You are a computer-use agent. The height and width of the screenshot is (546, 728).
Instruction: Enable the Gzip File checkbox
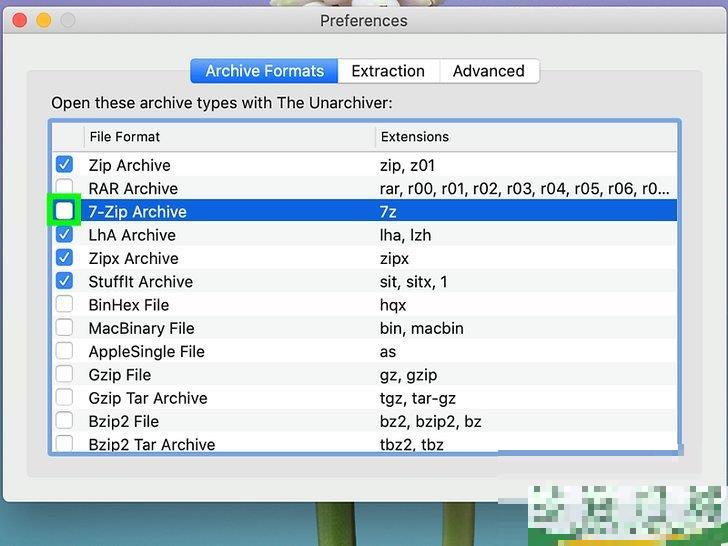65,375
